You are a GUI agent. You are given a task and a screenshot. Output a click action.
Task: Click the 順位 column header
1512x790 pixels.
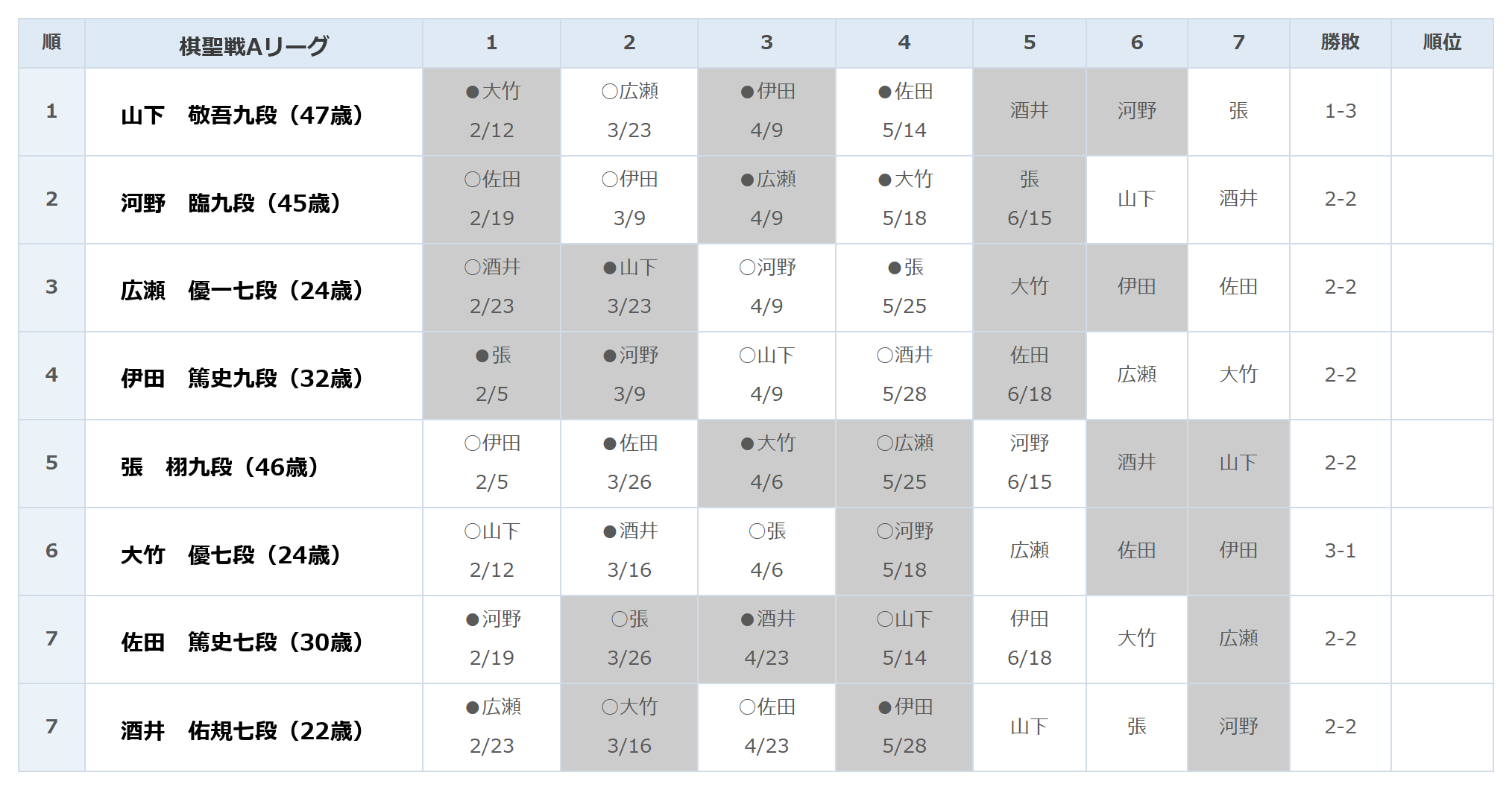coord(1442,43)
